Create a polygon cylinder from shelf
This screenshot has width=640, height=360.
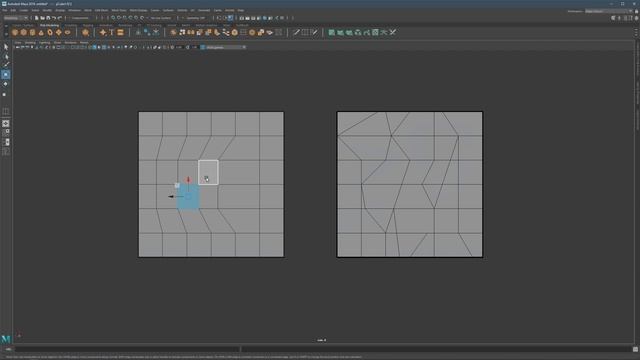pyautogui.click(x=32, y=32)
